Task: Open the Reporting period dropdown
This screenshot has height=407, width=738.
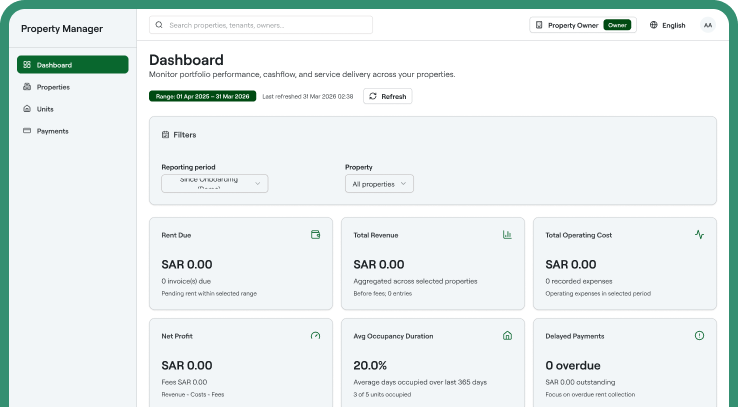Action: tap(215, 184)
